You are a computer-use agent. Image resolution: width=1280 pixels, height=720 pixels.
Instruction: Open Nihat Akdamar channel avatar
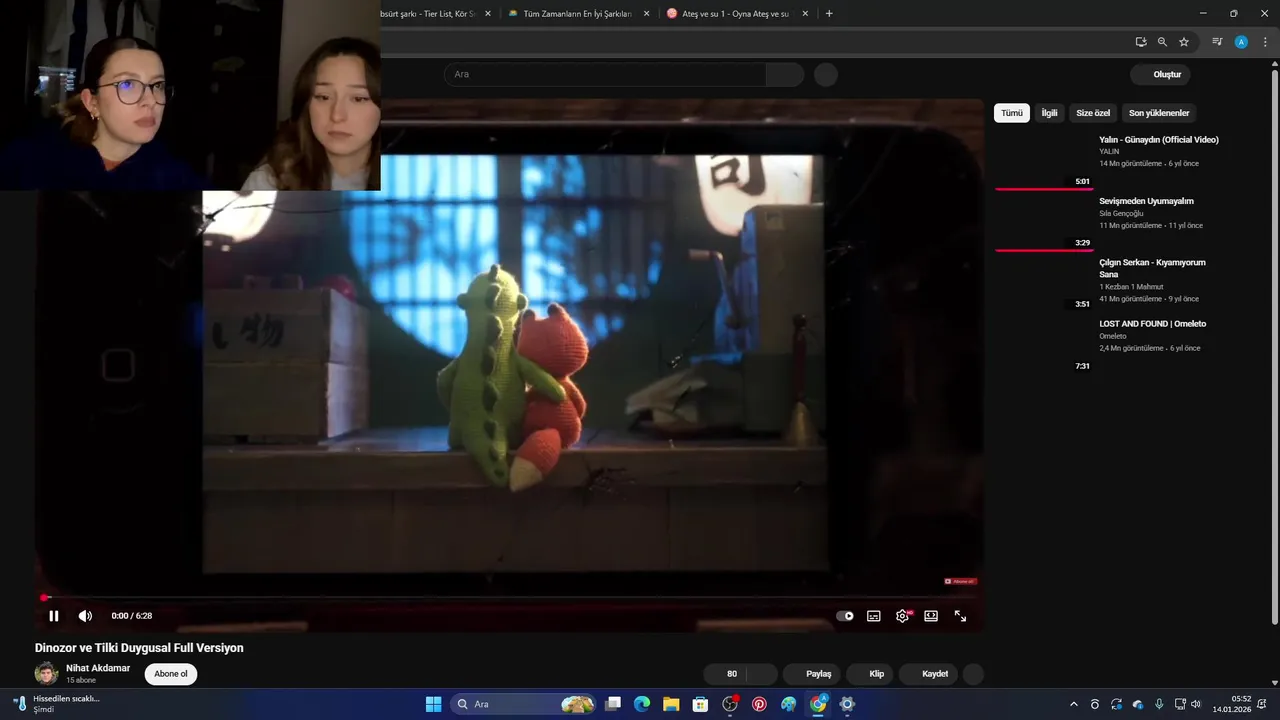click(47, 673)
